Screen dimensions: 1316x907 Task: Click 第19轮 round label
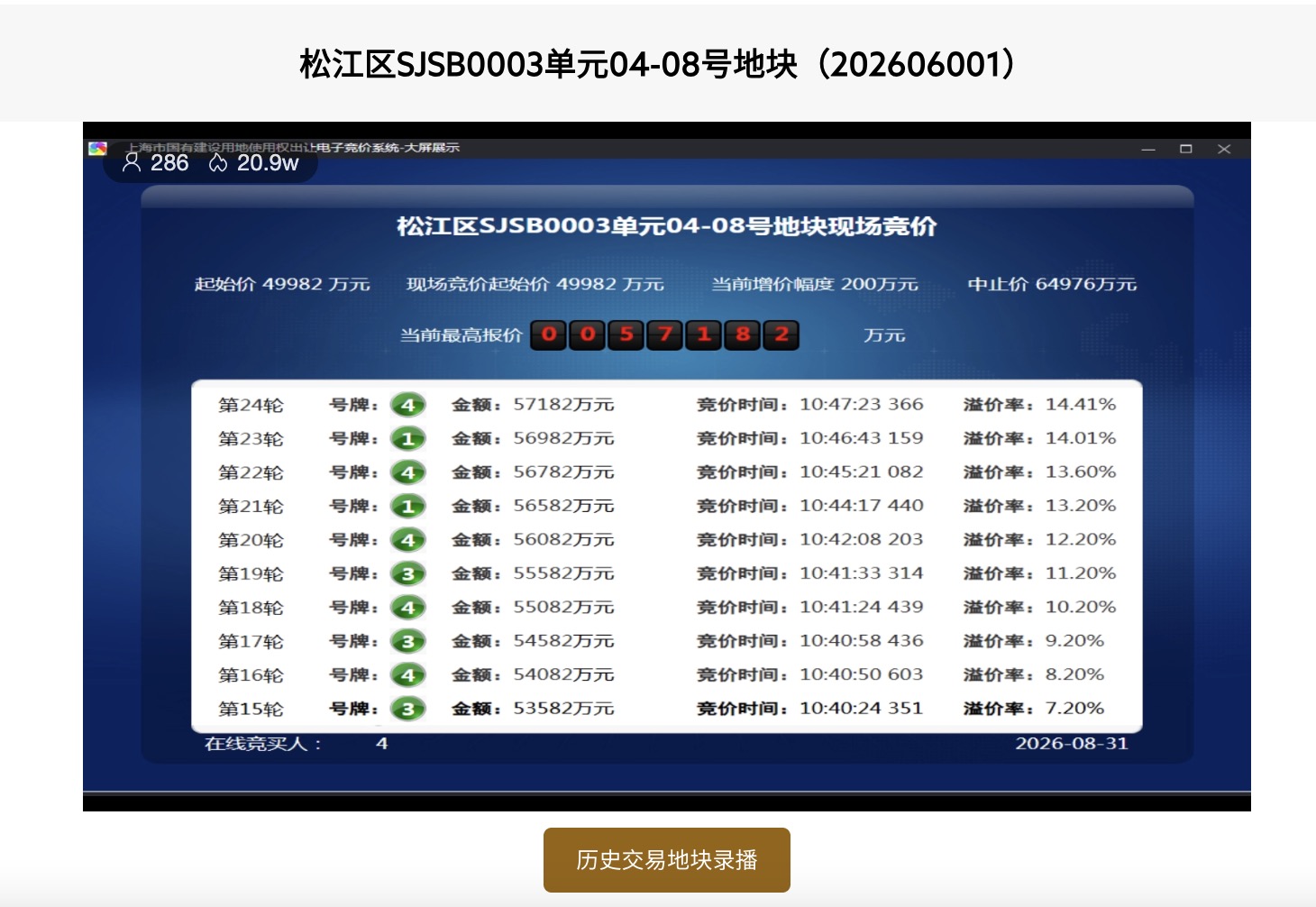coord(251,574)
